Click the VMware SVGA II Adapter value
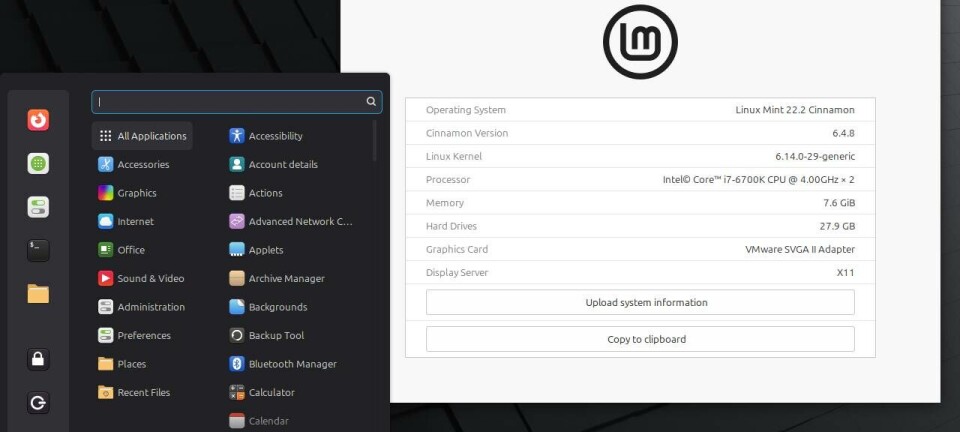960x432 pixels. coord(800,250)
